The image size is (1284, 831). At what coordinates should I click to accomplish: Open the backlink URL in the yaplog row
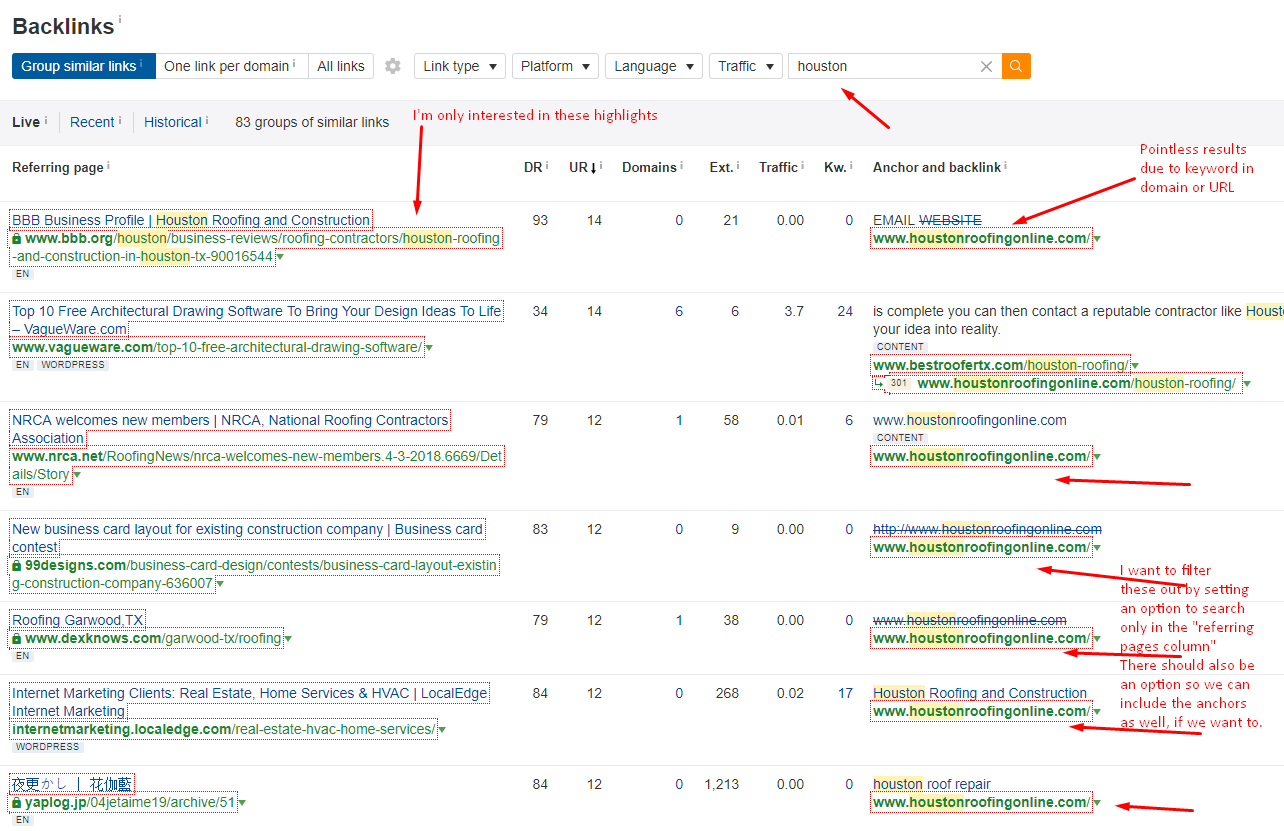pyautogui.click(x=981, y=802)
